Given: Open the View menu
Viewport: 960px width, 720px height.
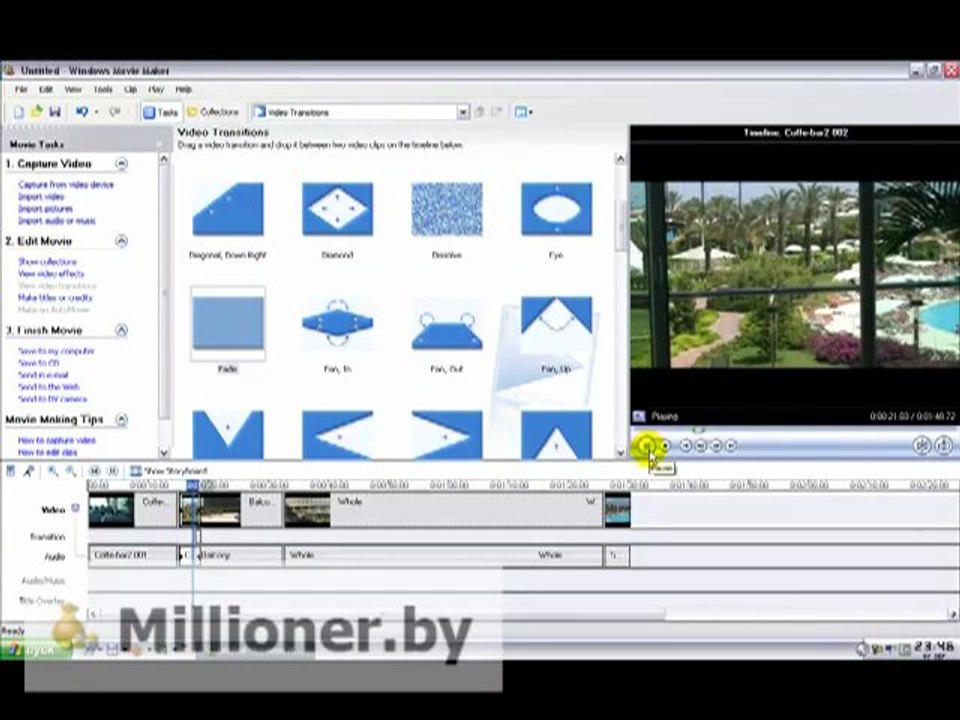Looking at the screenshot, I should point(73,89).
